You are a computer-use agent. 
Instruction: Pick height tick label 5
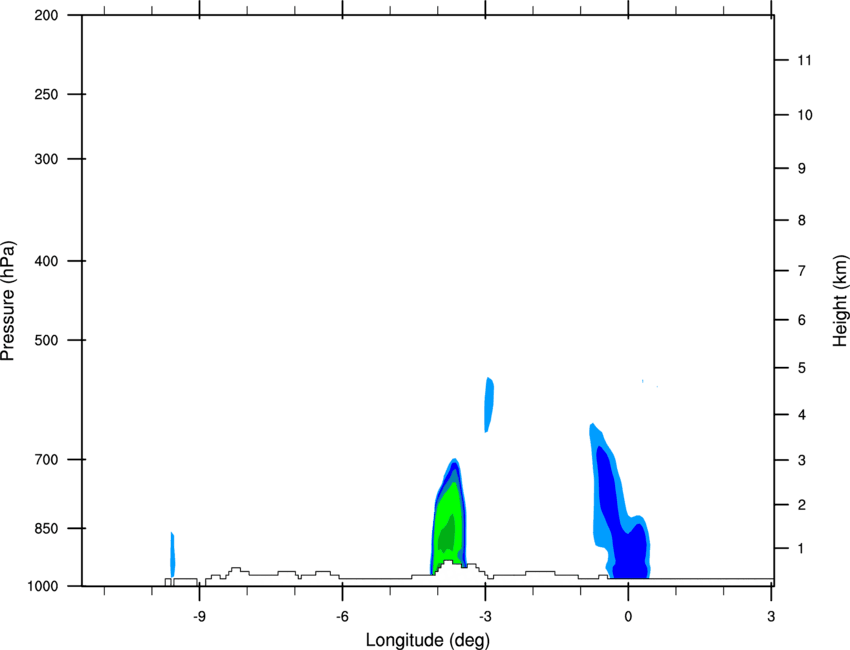(802, 368)
